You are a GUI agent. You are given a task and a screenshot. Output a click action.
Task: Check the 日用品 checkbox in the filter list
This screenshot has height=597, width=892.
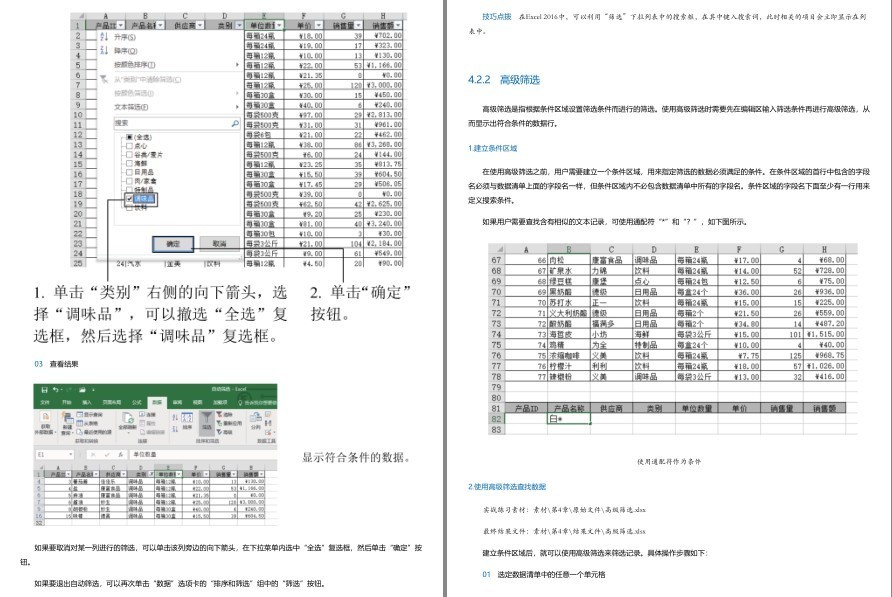[129, 172]
